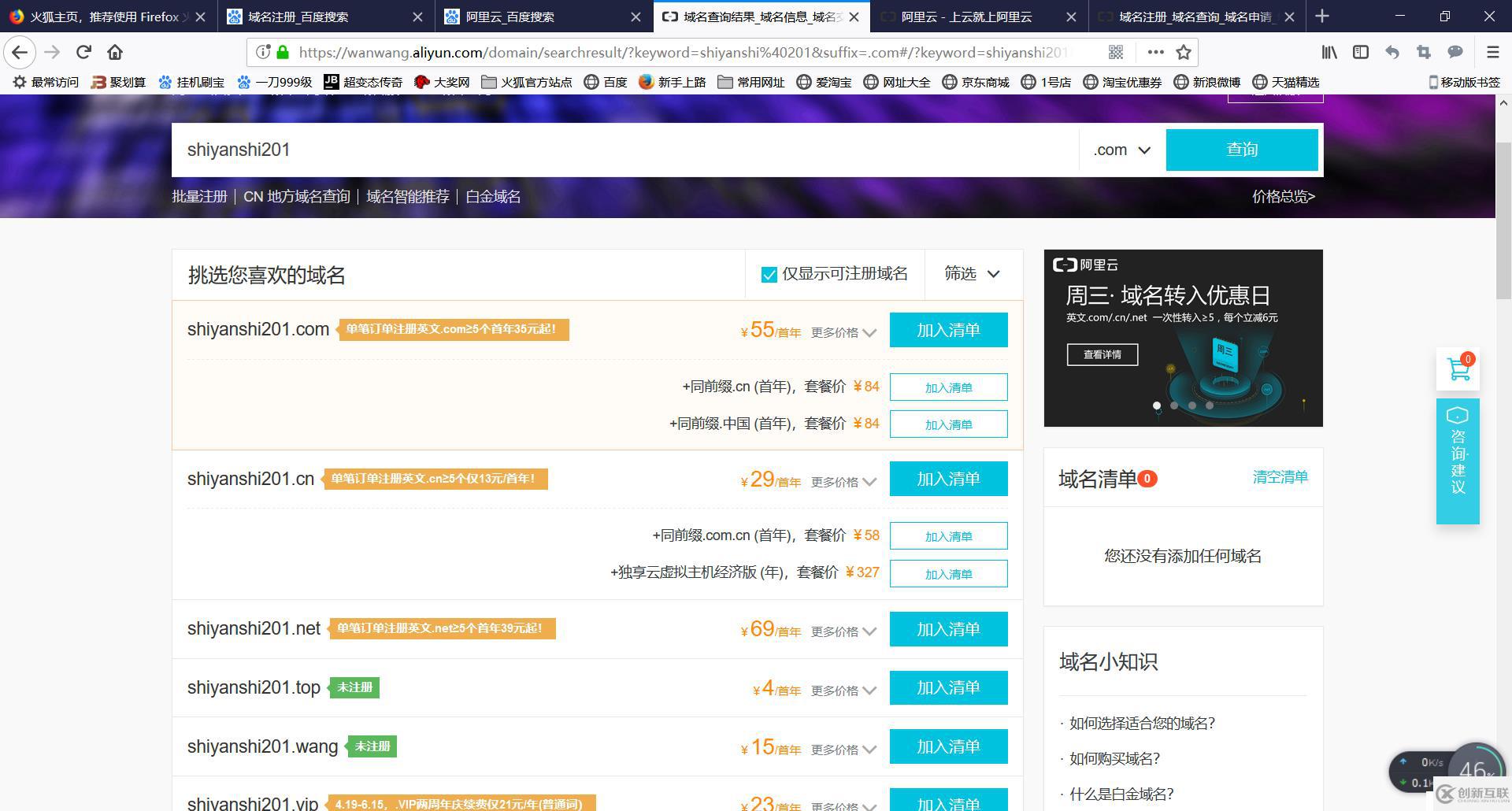Viewport: 1512px width, 811px height.
Task: Click the browser Back arrow
Action: (20, 52)
